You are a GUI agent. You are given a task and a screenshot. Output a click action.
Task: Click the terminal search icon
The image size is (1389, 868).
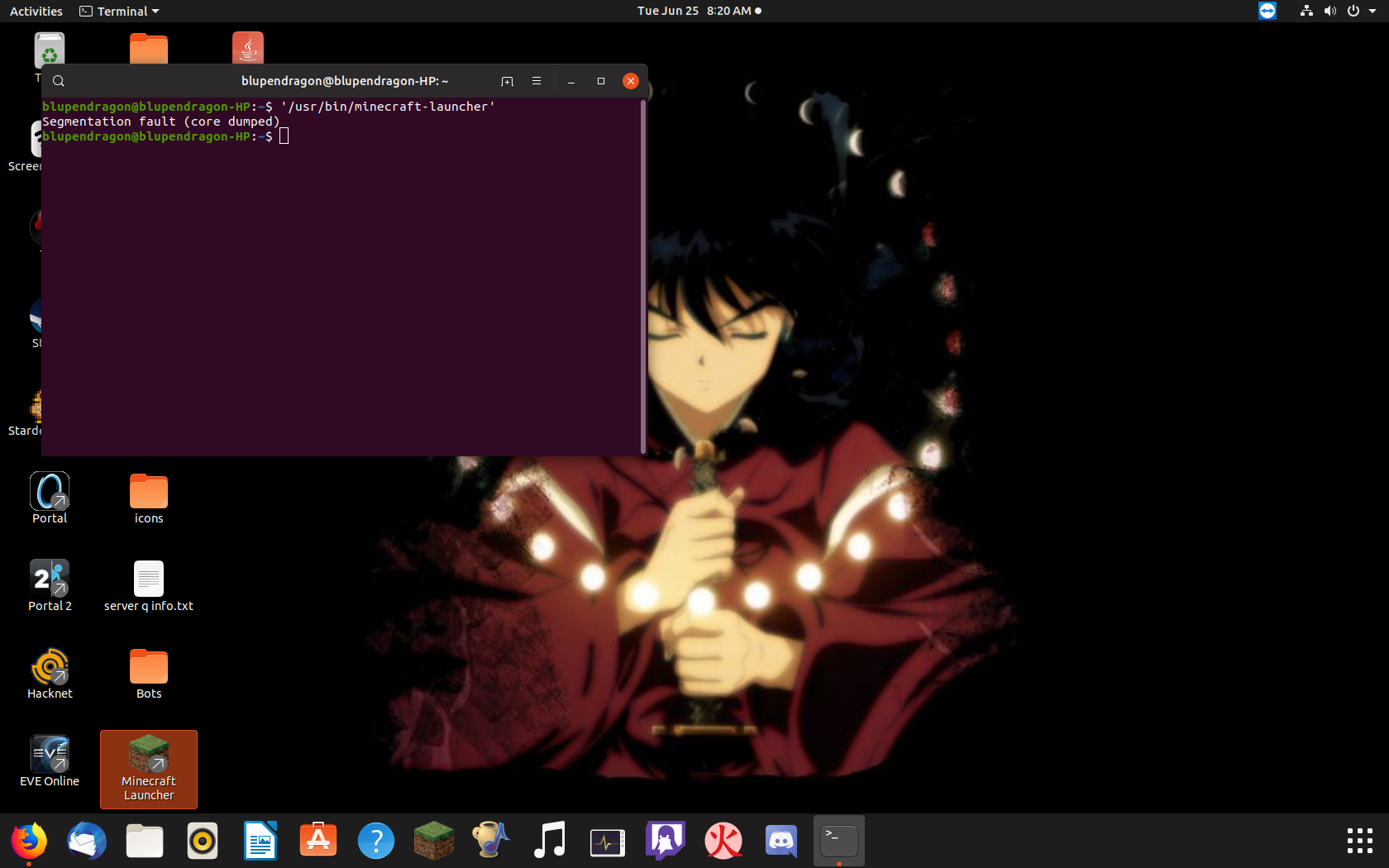(x=59, y=81)
